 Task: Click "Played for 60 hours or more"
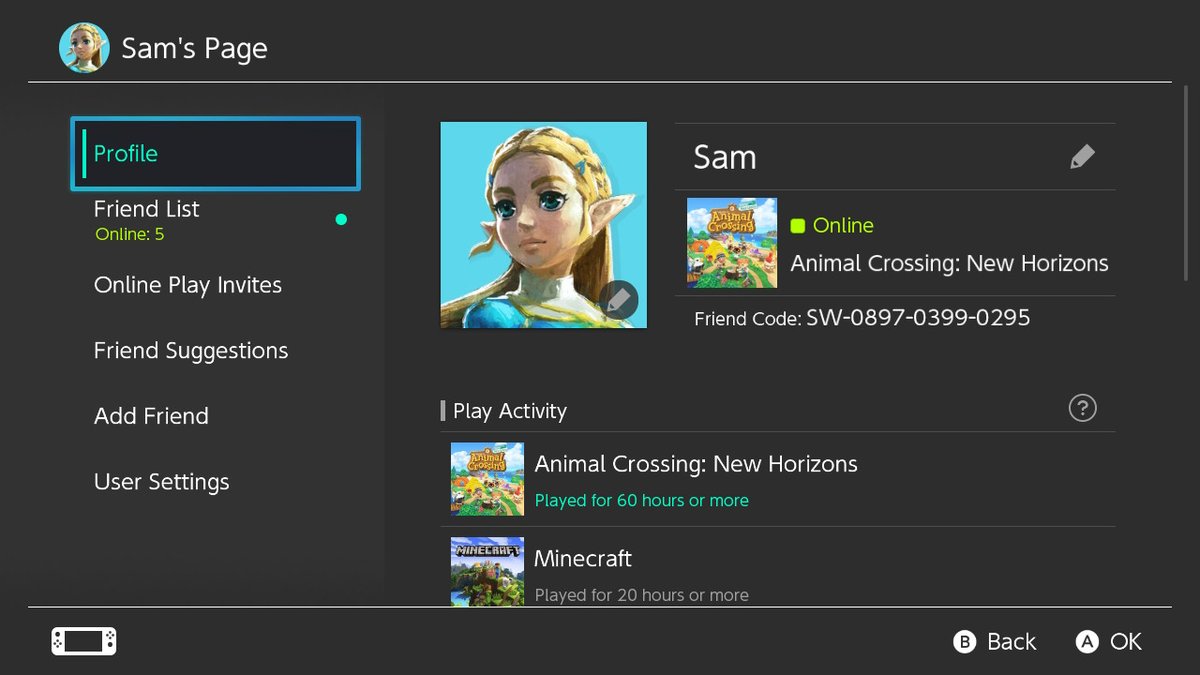point(642,500)
